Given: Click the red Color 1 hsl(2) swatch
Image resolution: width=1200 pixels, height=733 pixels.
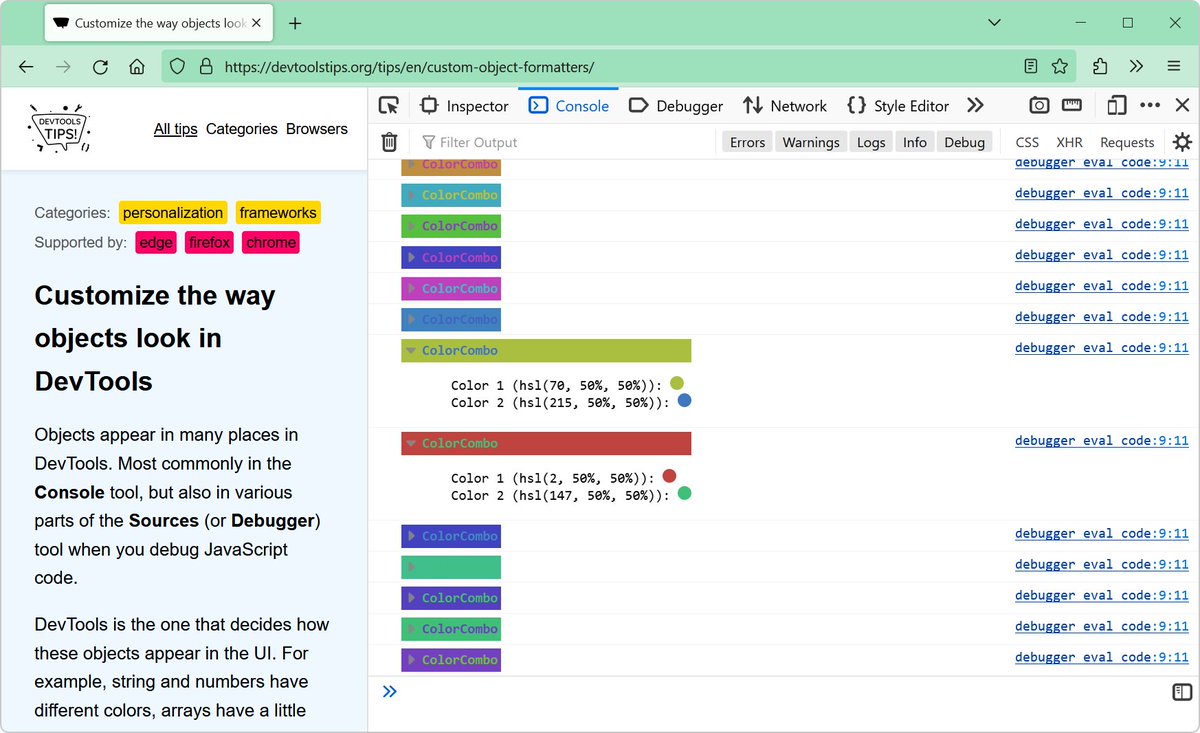Looking at the screenshot, I should (670, 476).
